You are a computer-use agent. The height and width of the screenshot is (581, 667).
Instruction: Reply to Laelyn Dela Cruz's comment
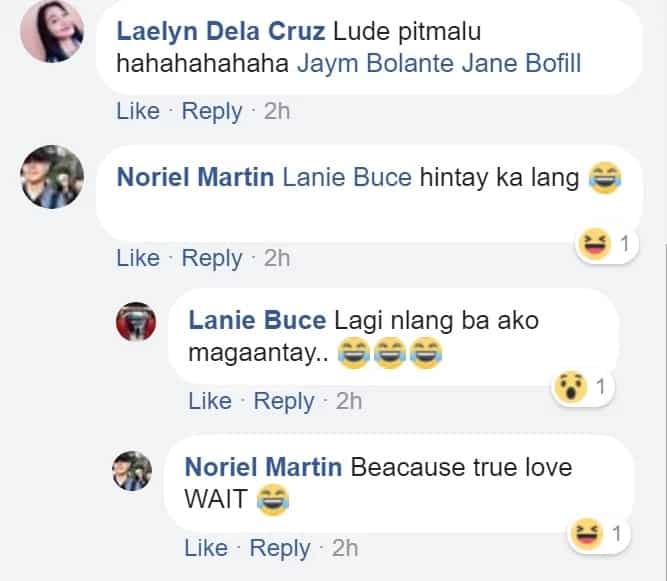pyautogui.click(x=212, y=112)
